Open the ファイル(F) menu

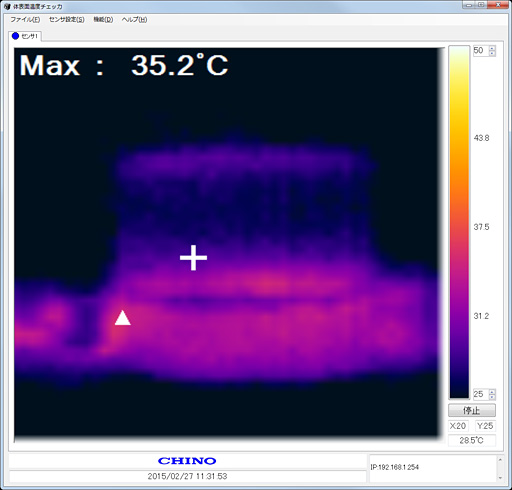(25, 19)
